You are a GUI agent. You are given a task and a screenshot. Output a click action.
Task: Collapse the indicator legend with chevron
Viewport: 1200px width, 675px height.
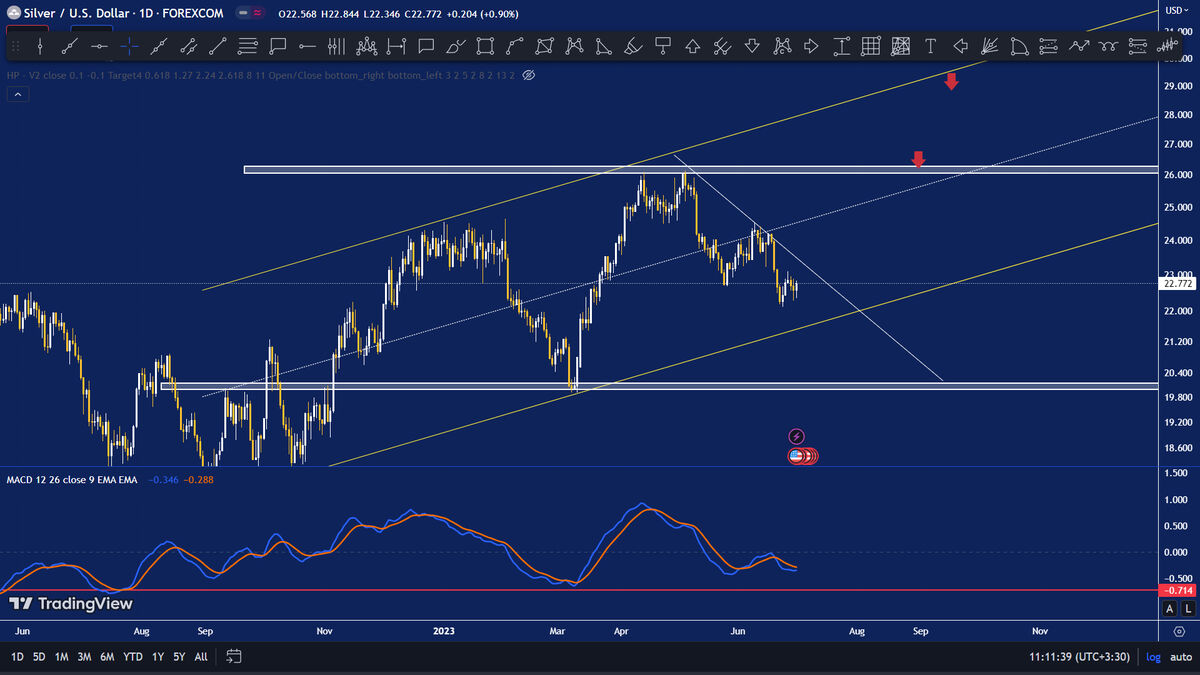pyautogui.click(x=18, y=94)
